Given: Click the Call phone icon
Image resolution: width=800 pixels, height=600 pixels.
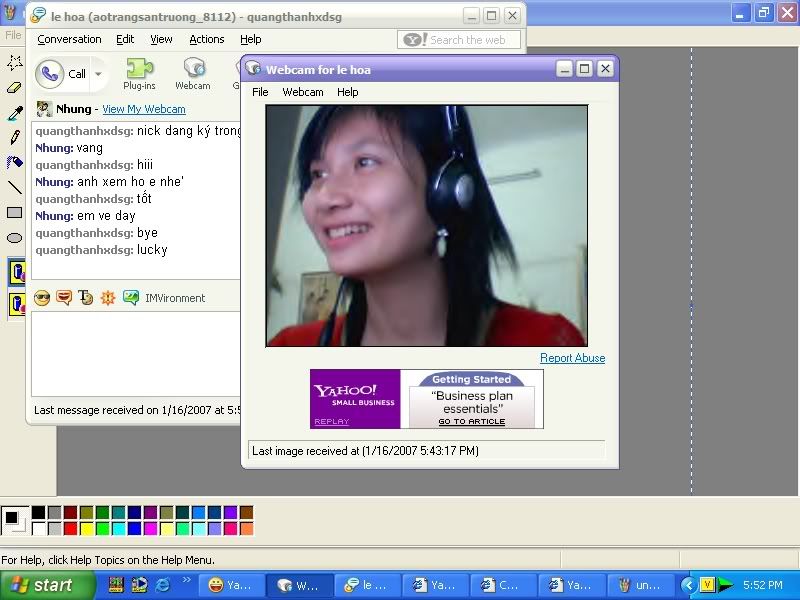Looking at the screenshot, I should [x=50, y=74].
